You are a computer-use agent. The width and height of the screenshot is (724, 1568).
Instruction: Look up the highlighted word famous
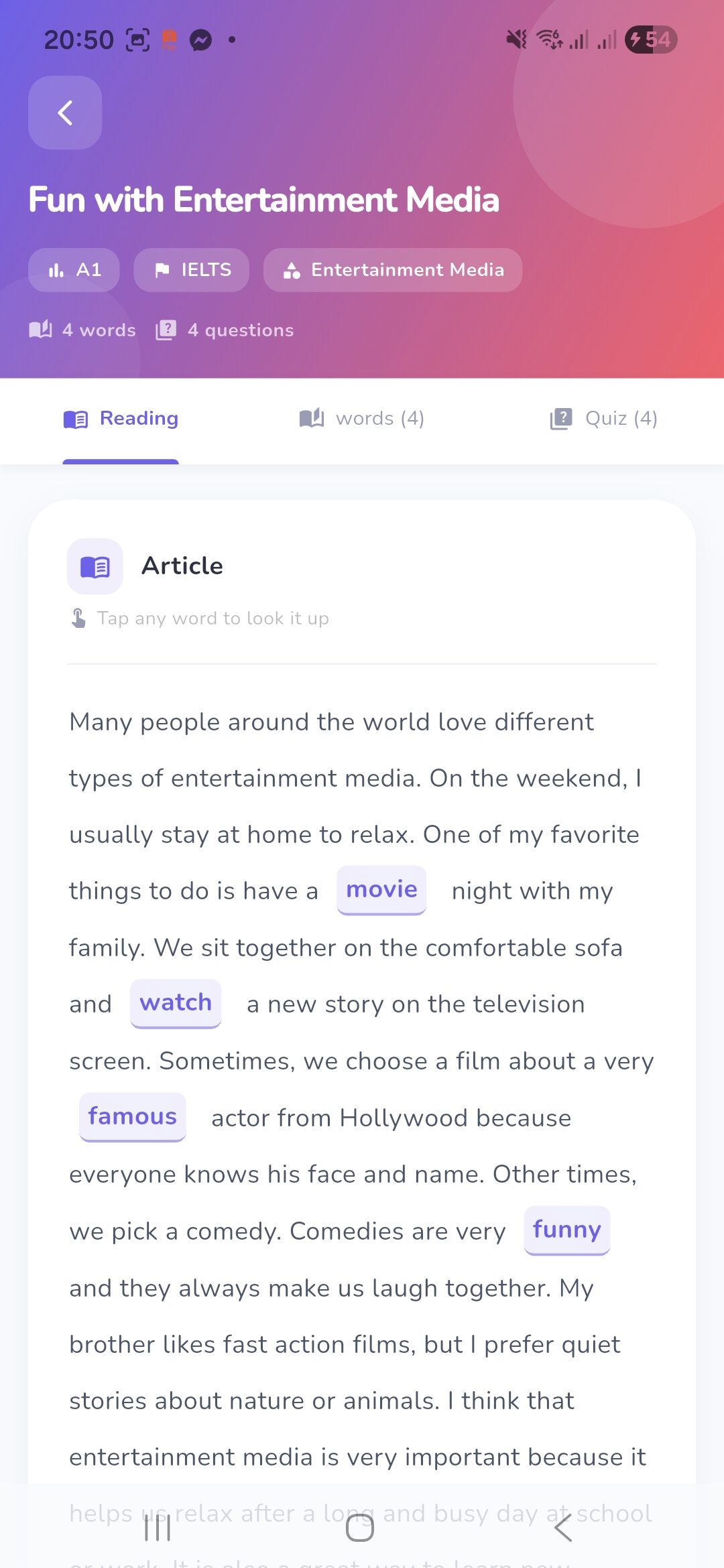coord(133,1117)
